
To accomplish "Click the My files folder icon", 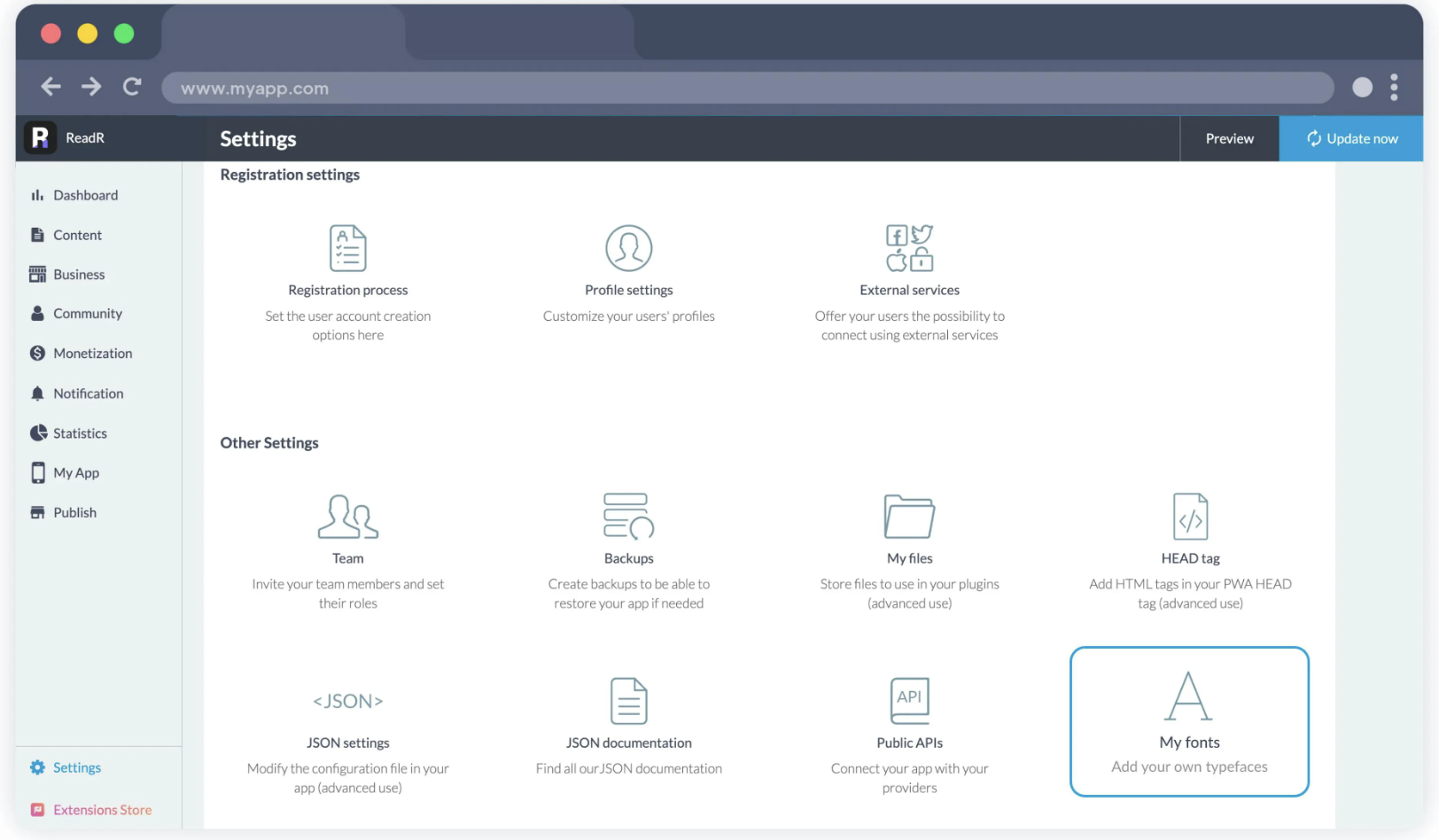I will click(909, 517).
